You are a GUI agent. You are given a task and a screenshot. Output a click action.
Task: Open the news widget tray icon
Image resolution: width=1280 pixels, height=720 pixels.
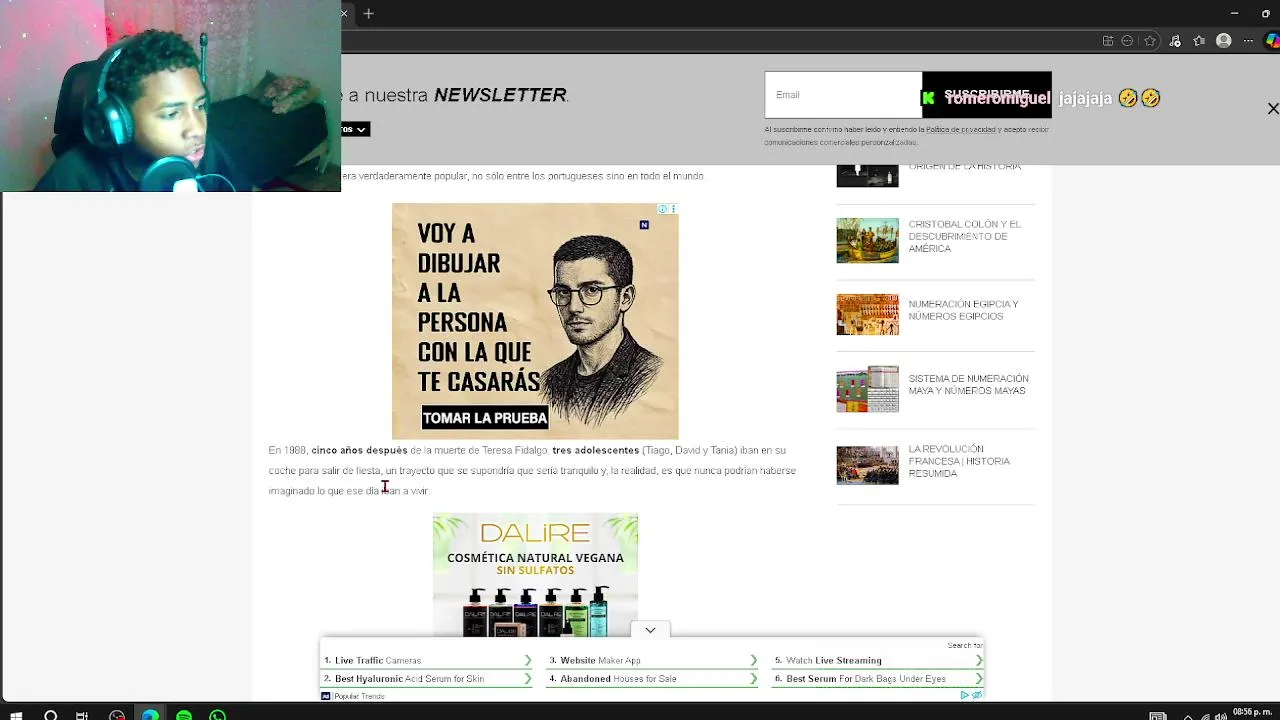coord(1157,715)
